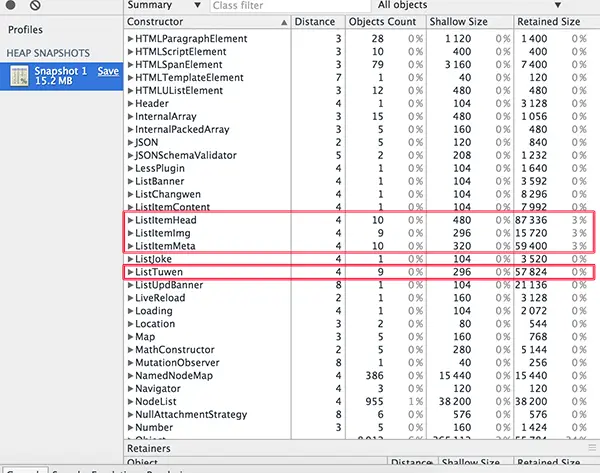600x473 pixels.
Task: Expand the ListItemImg constructor row
Action: coord(130,233)
